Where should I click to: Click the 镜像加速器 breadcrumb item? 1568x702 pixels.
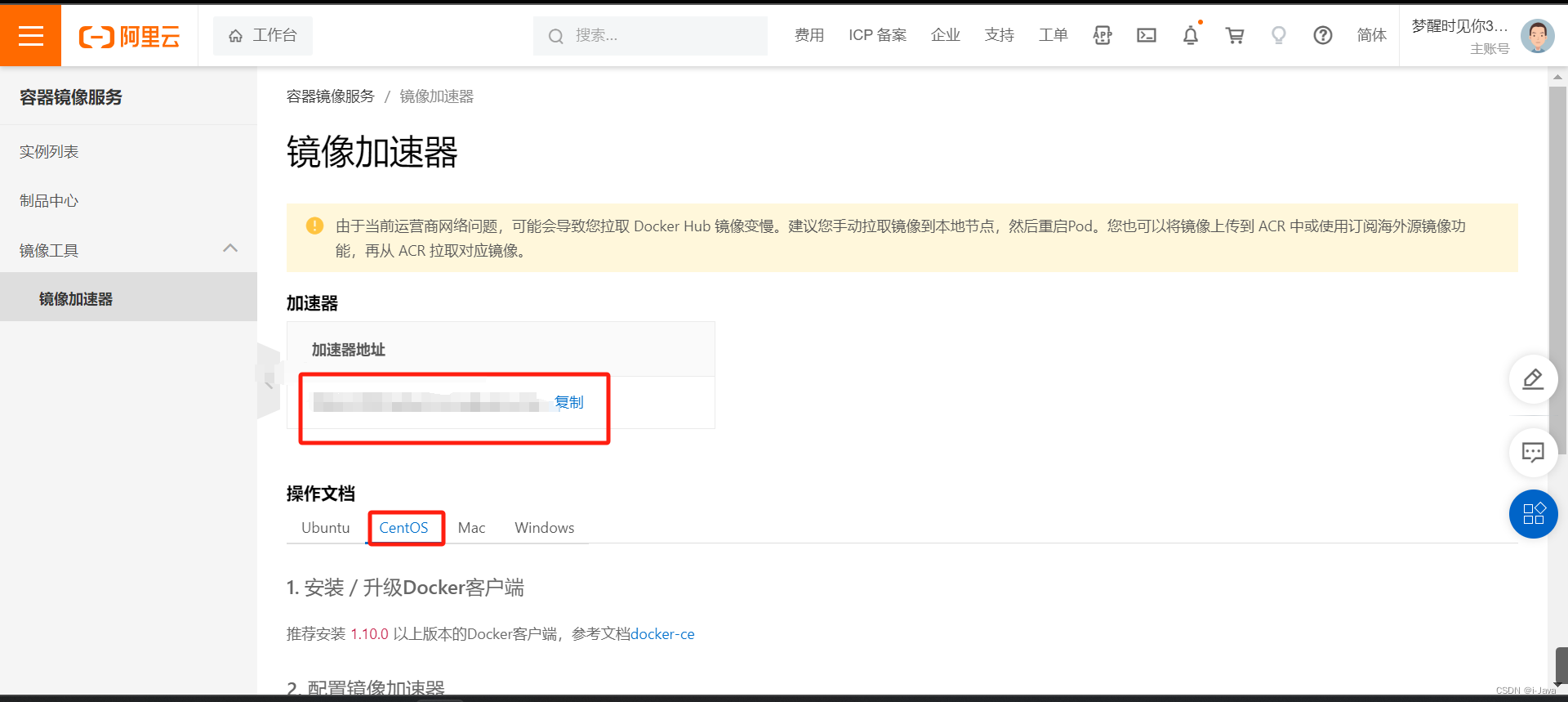click(437, 96)
